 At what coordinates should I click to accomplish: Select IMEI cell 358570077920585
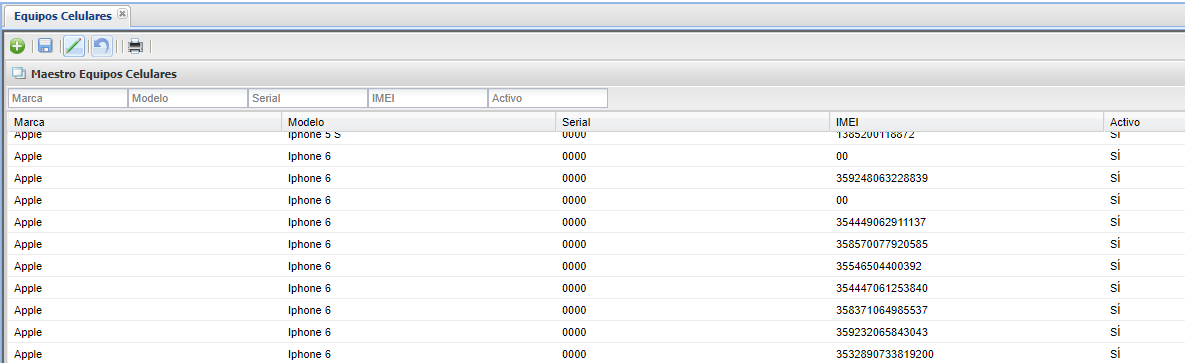882,244
